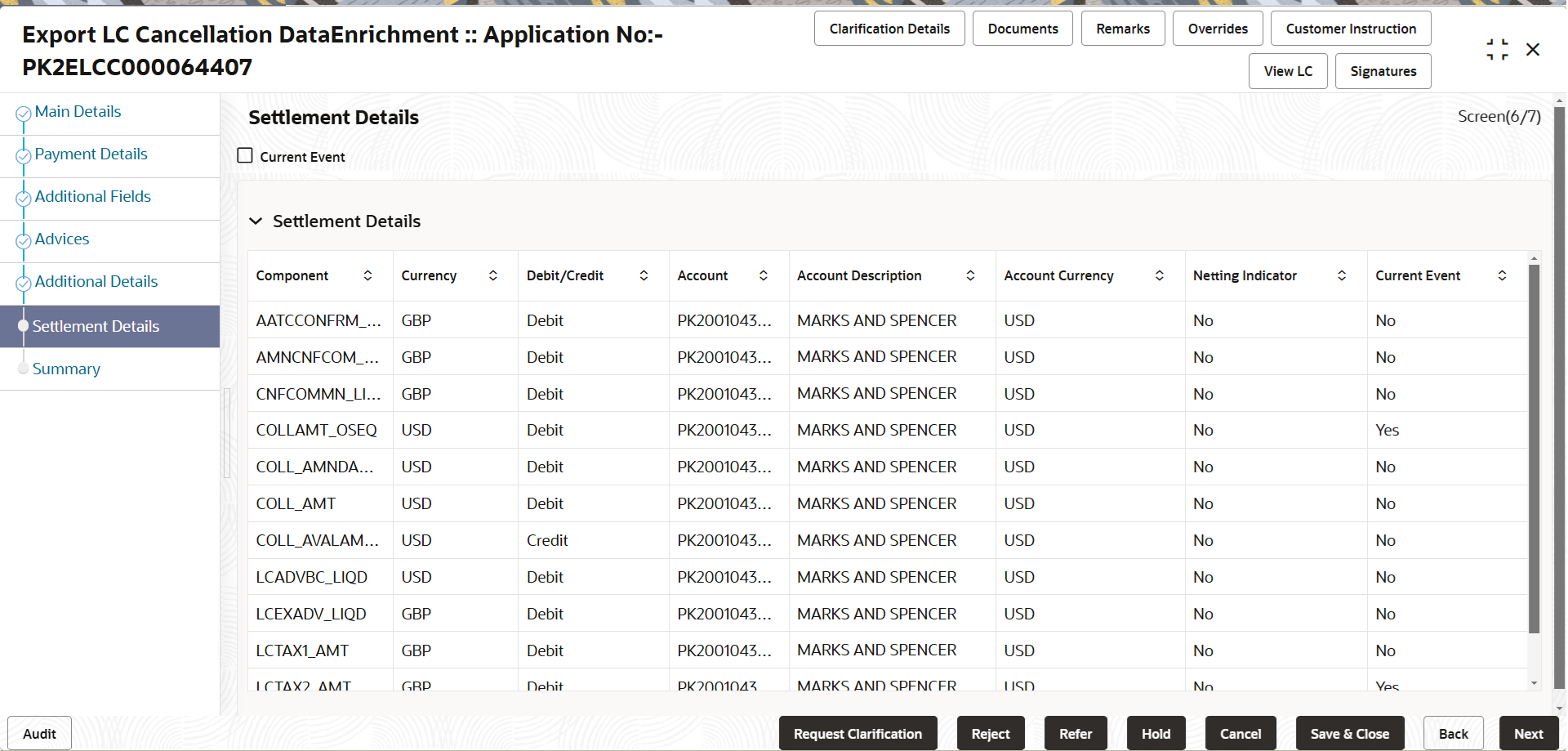
Task: Sort by Netting Indicator column arrows
Action: tap(1342, 275)
